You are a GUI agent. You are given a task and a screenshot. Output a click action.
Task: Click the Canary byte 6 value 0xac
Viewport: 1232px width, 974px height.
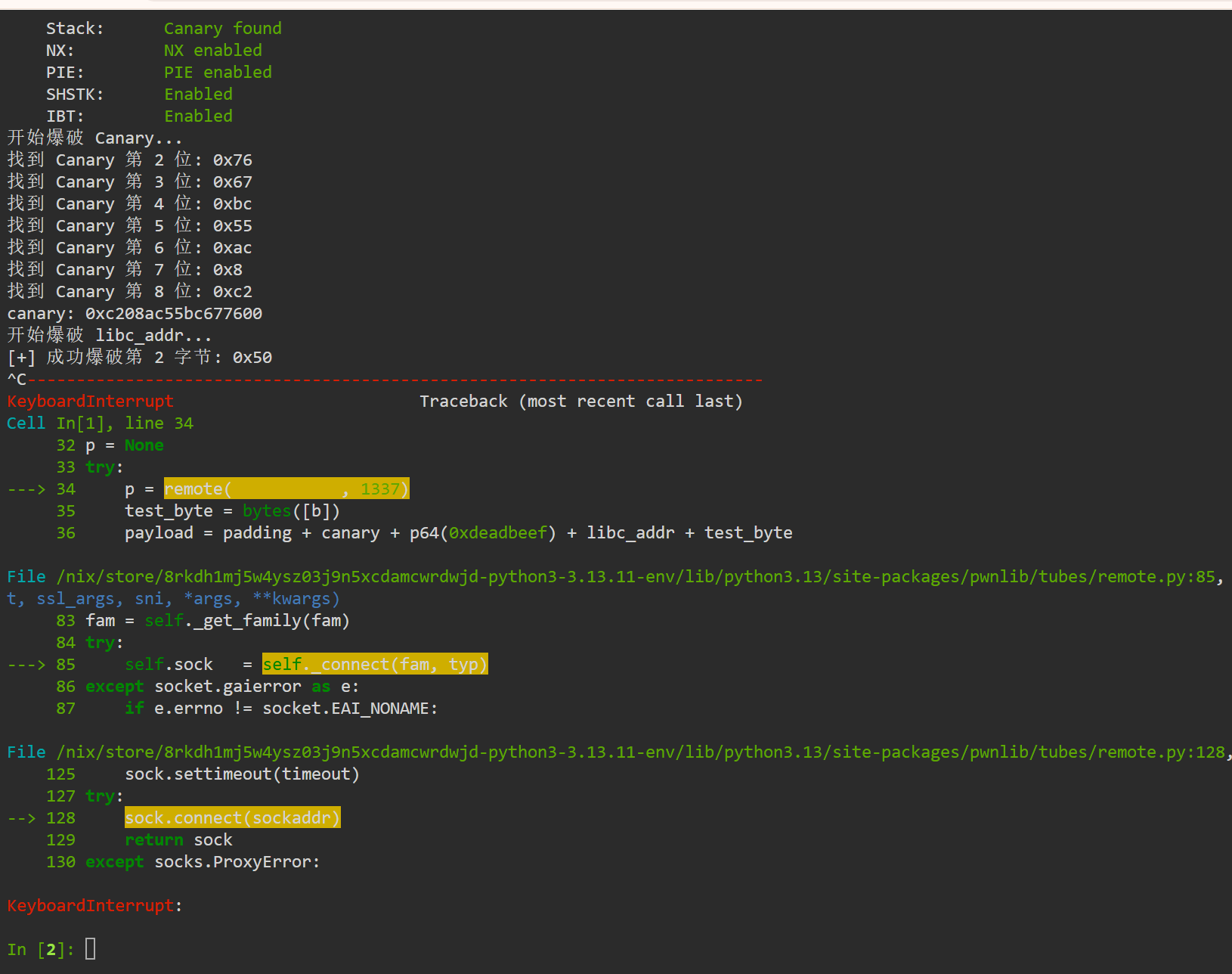pos(233,248)
